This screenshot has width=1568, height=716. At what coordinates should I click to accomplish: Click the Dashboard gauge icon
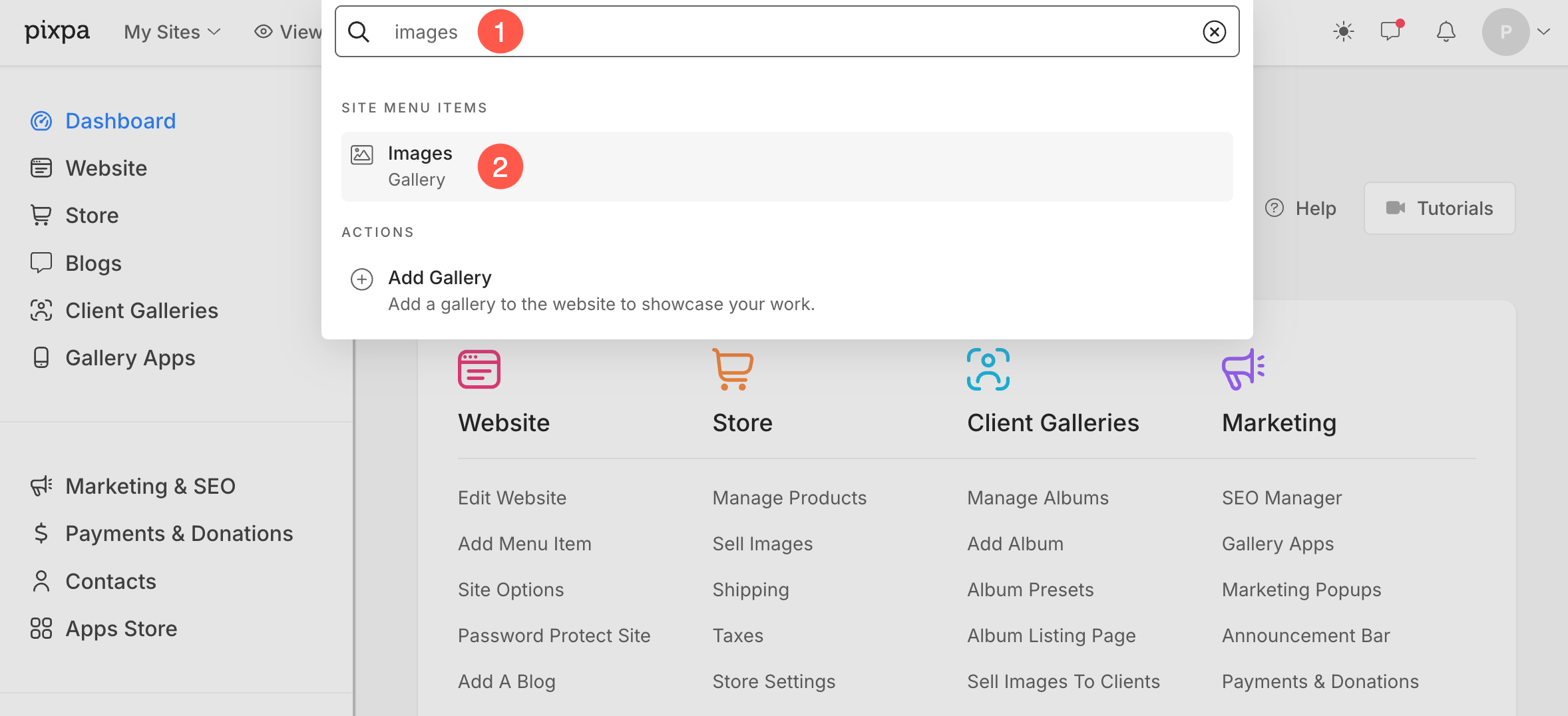point(41,121)
